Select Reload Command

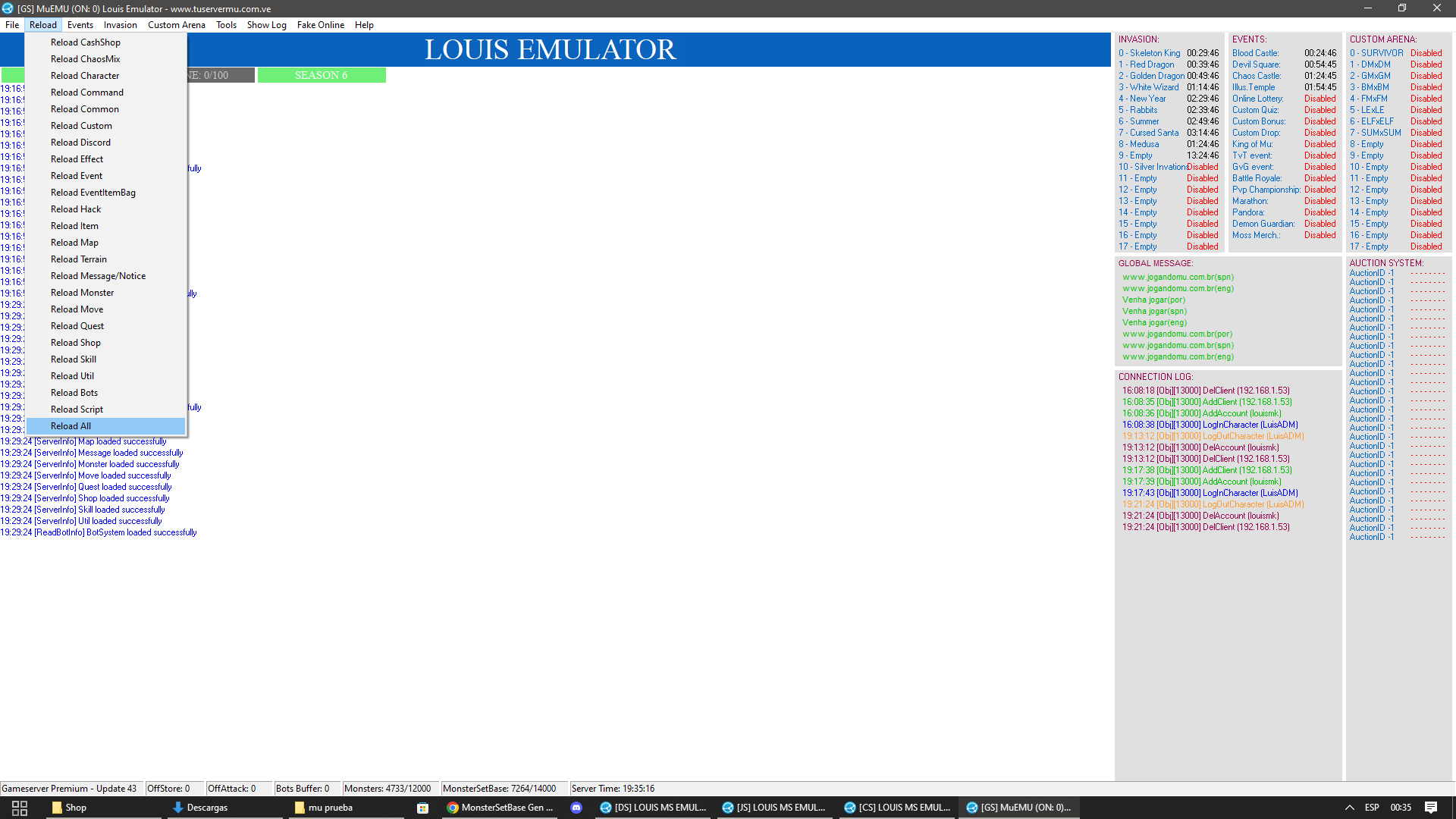pos(106,93)
